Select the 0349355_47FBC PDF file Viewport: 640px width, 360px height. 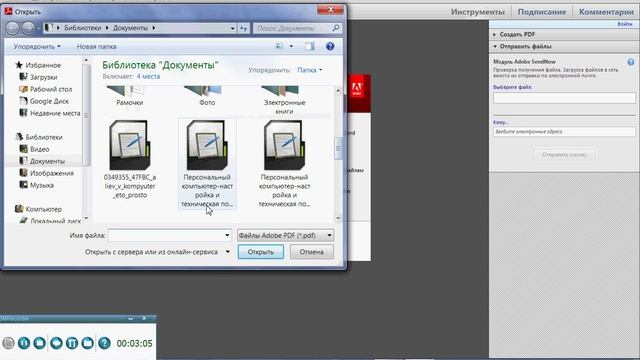tap(129, 159)
